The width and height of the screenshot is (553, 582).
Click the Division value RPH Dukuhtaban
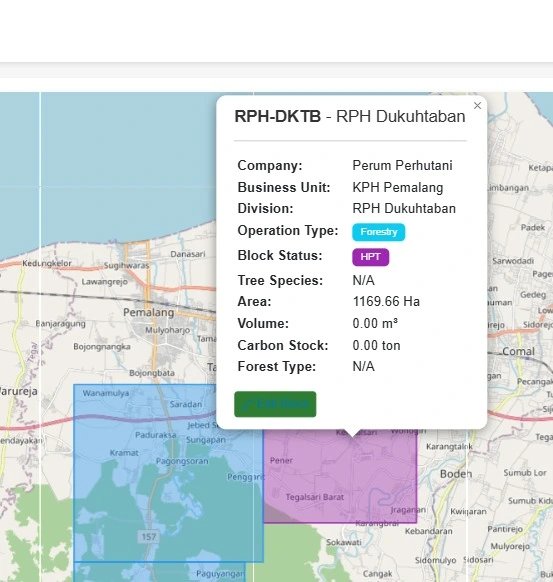404,208
